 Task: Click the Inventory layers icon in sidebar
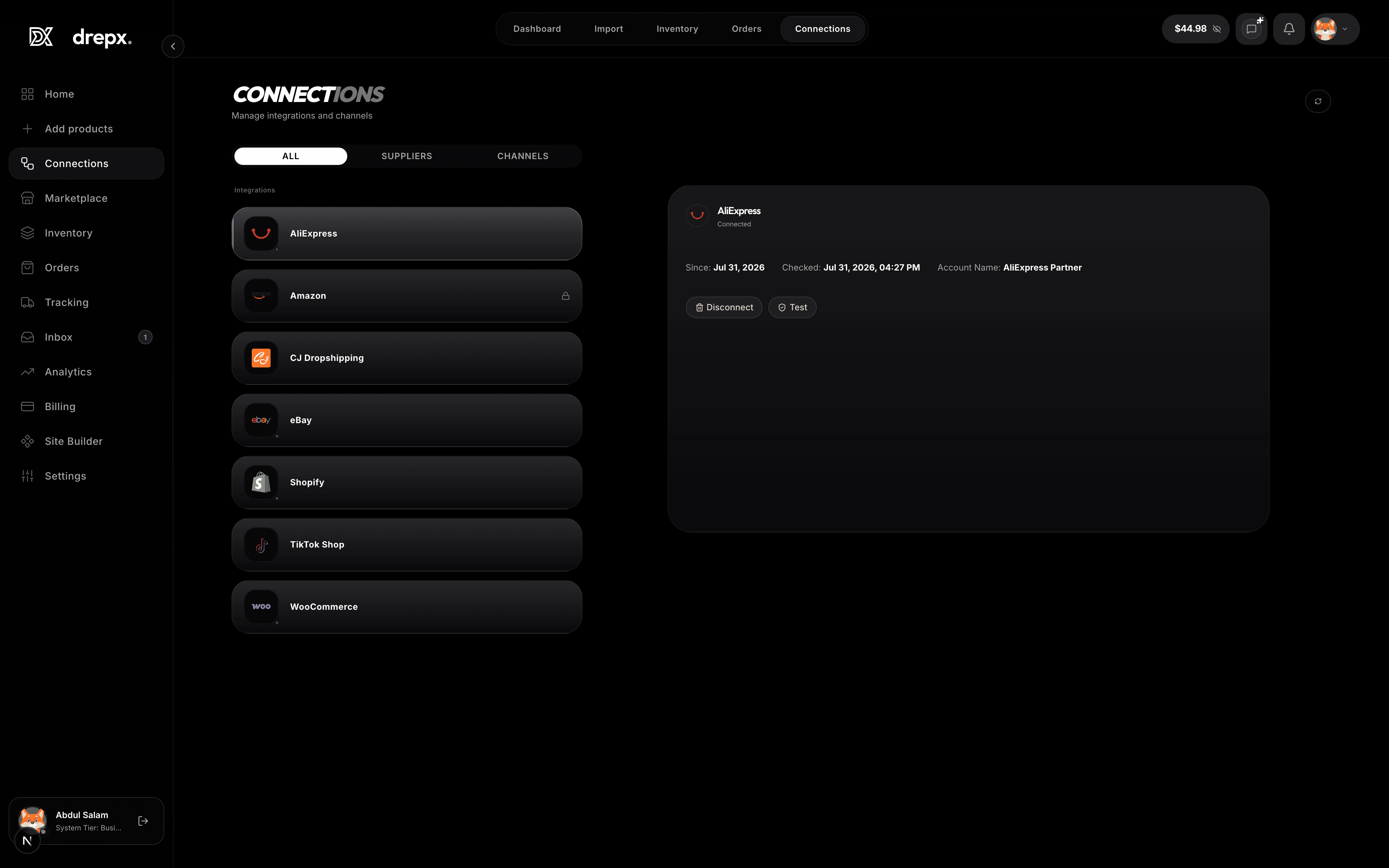[27, 233]
